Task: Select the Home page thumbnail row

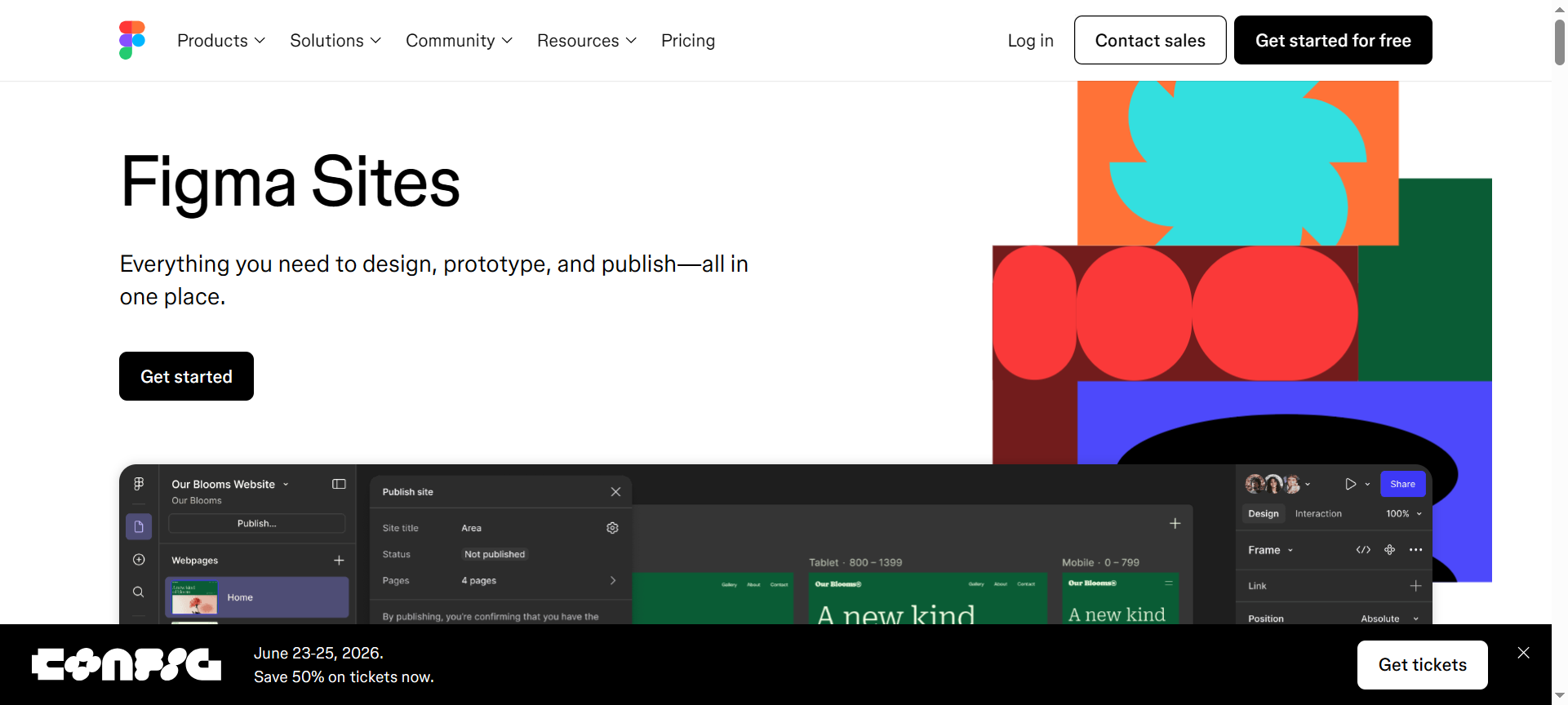Action: pyautogui.click(x=257, y=597)
